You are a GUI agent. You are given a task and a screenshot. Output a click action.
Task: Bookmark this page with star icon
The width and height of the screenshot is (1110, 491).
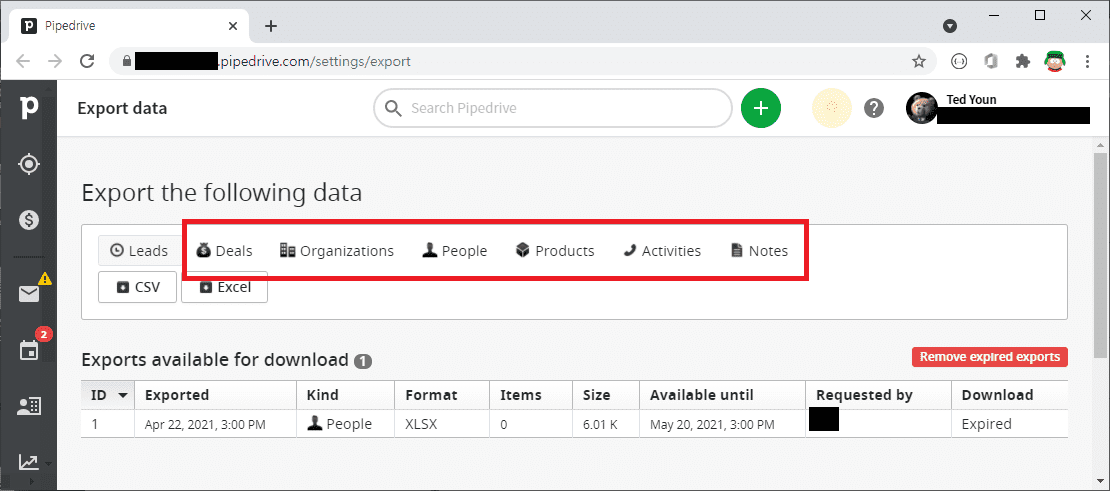tap(918, 62)
